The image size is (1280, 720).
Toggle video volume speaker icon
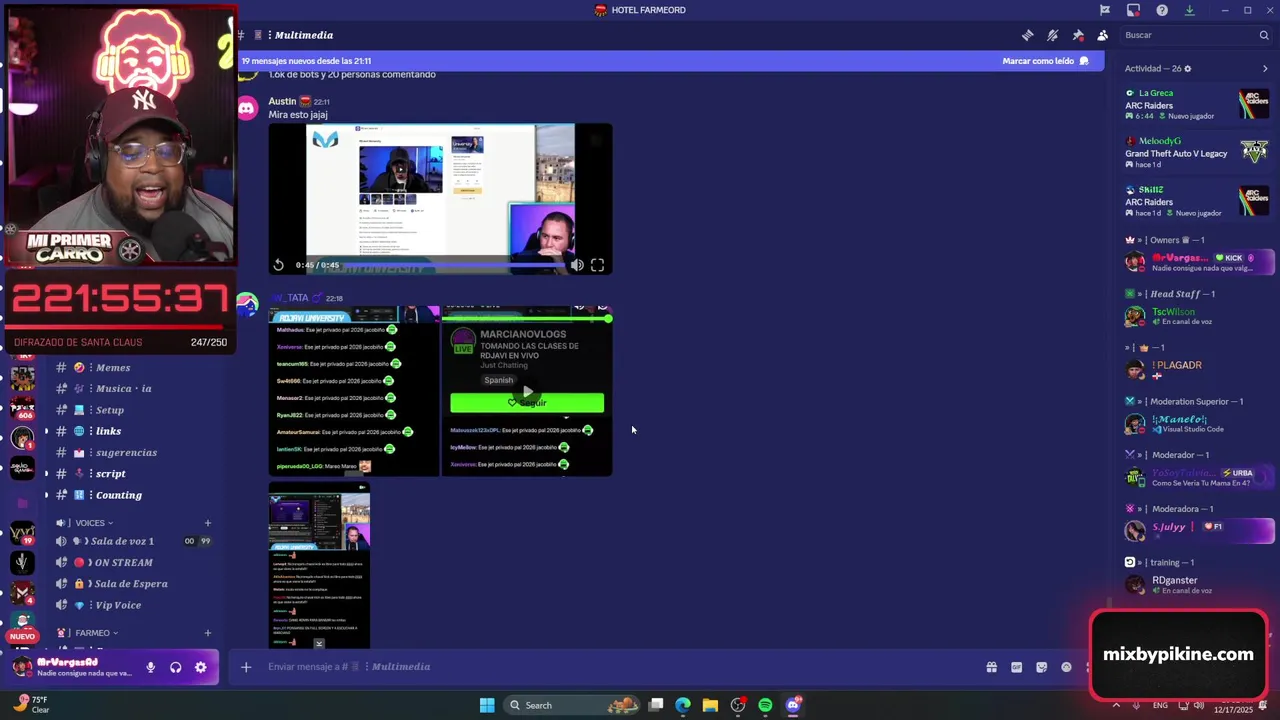(577, 265)
